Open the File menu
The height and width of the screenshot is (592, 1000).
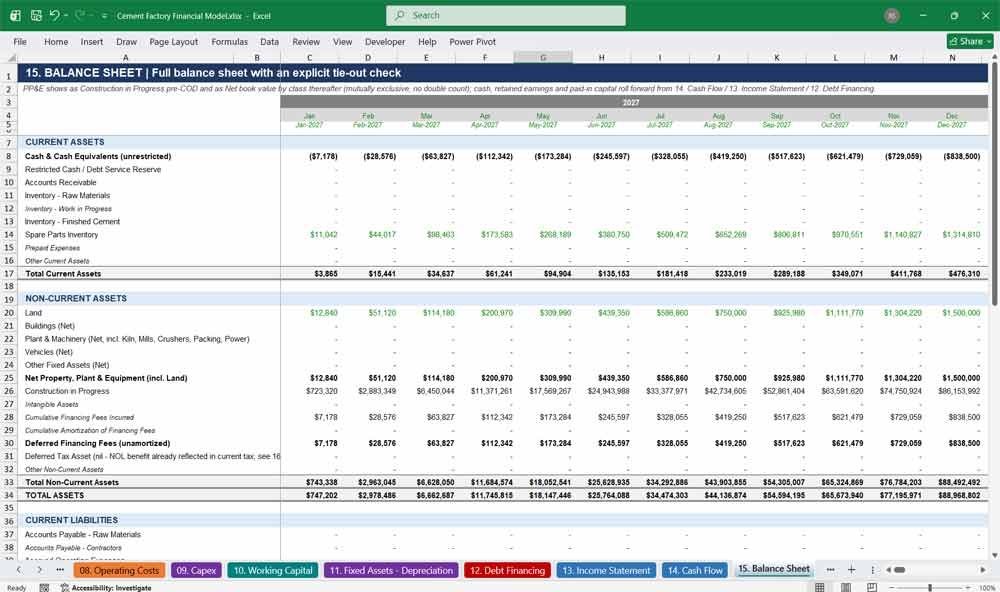[x=20, y=41]
